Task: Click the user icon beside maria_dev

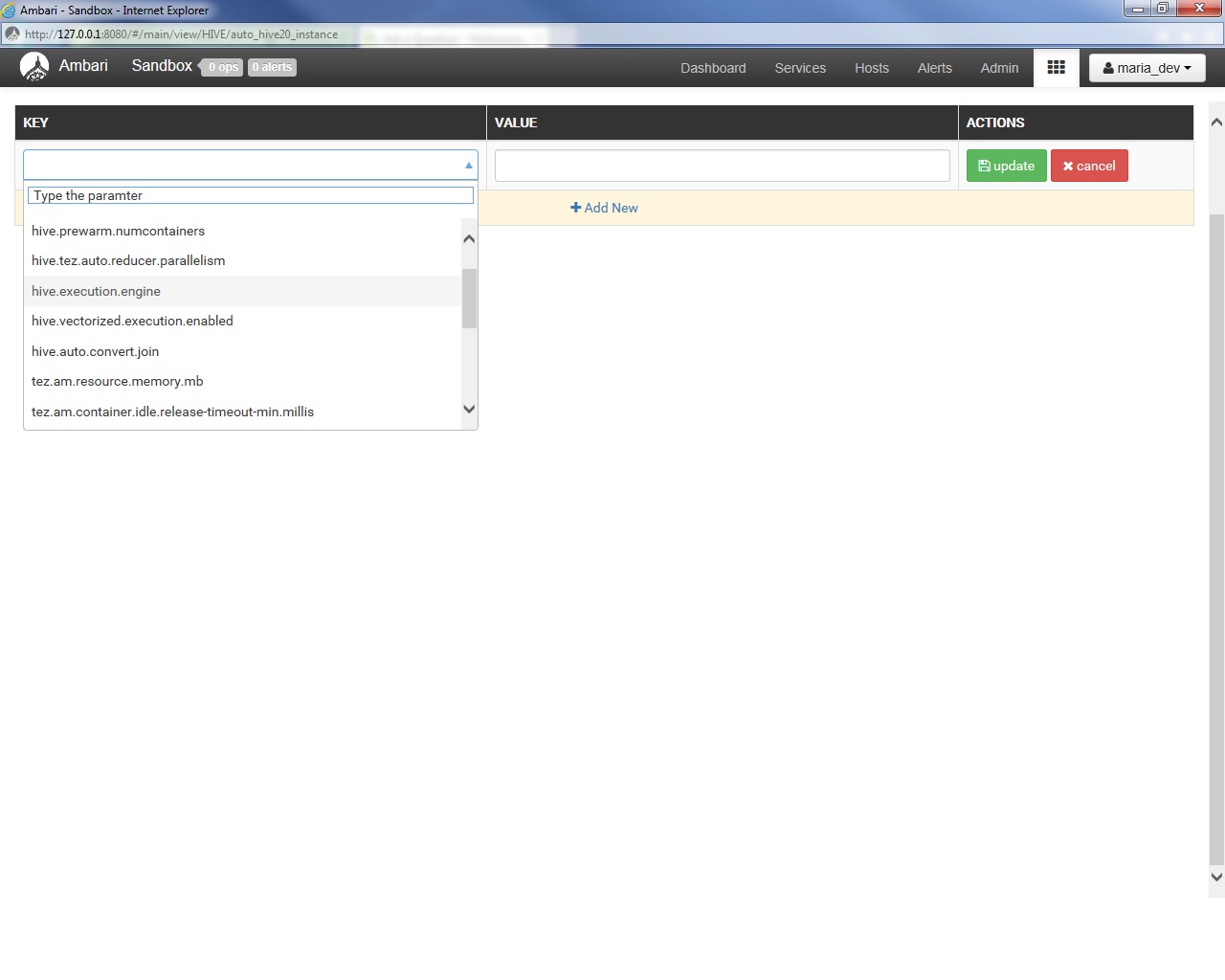Action: click(x=1107, y=67)
